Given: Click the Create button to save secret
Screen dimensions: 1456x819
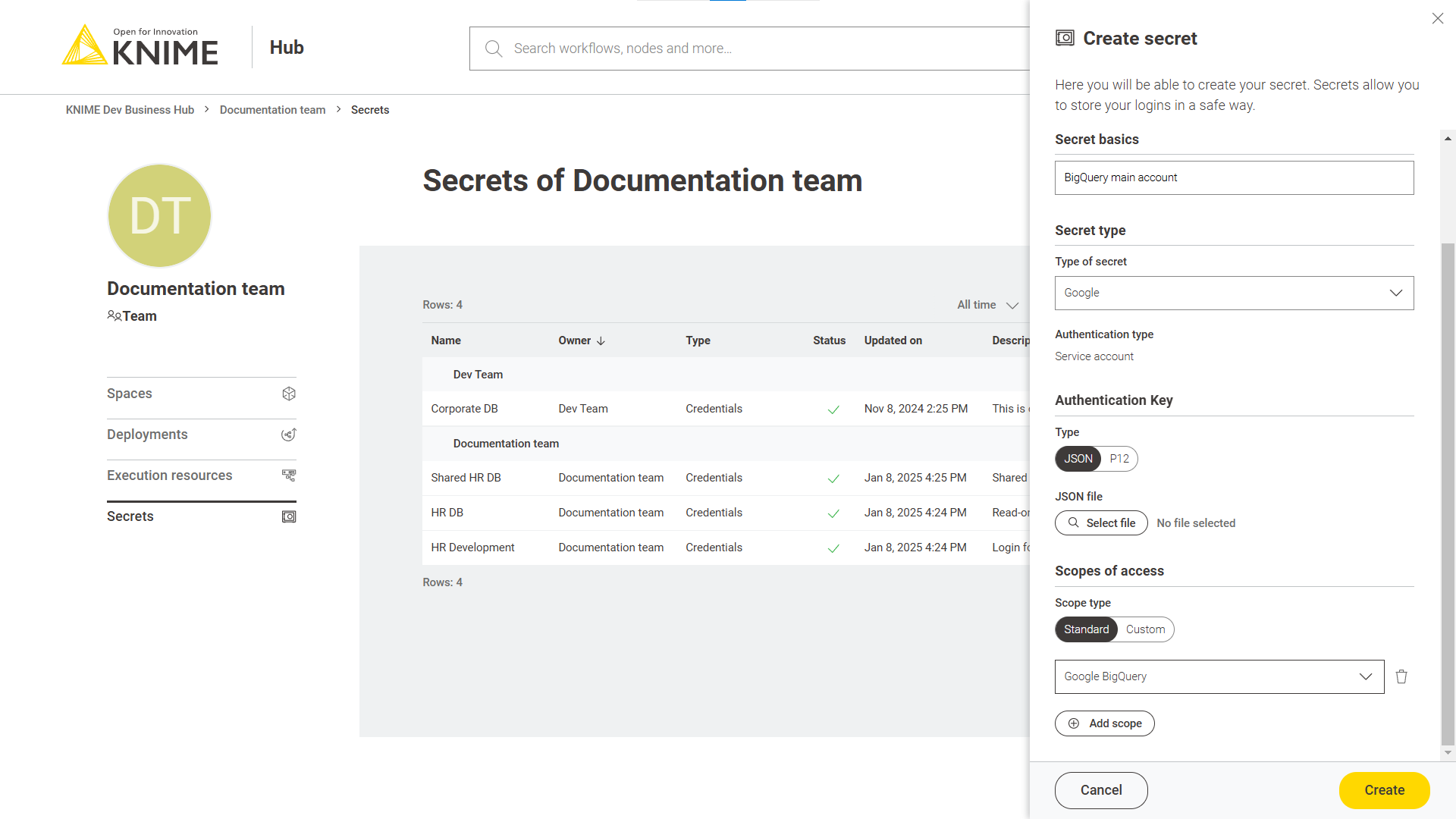Looking at the screenshot, I should pyautogui.click(x=1384, y=790).
